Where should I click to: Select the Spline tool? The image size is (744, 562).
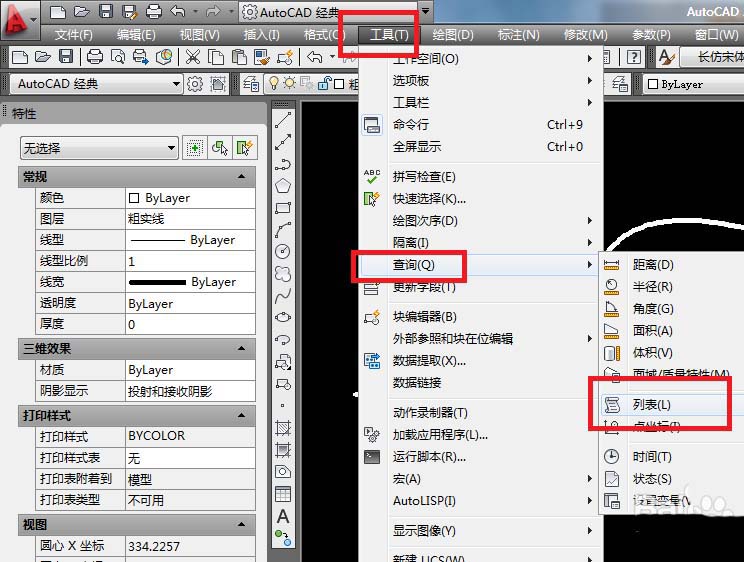[x=283, y=296]
